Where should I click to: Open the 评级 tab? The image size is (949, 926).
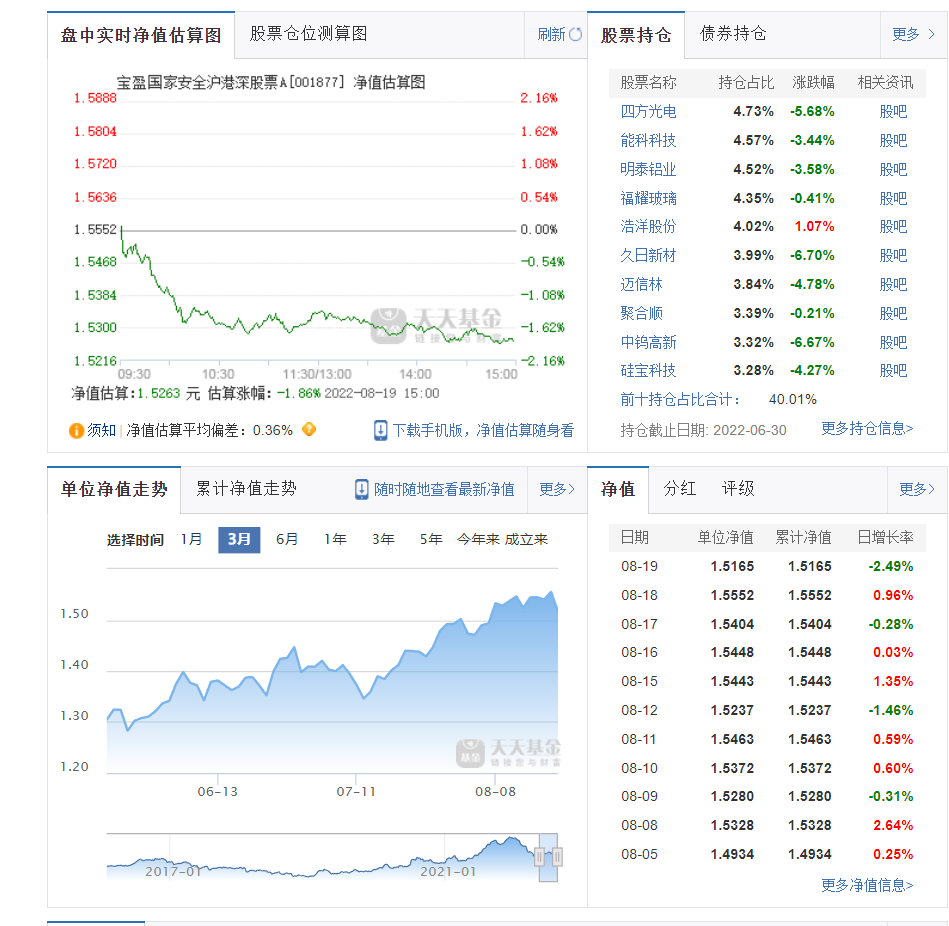pyautogui.click(x=740, y=489)
